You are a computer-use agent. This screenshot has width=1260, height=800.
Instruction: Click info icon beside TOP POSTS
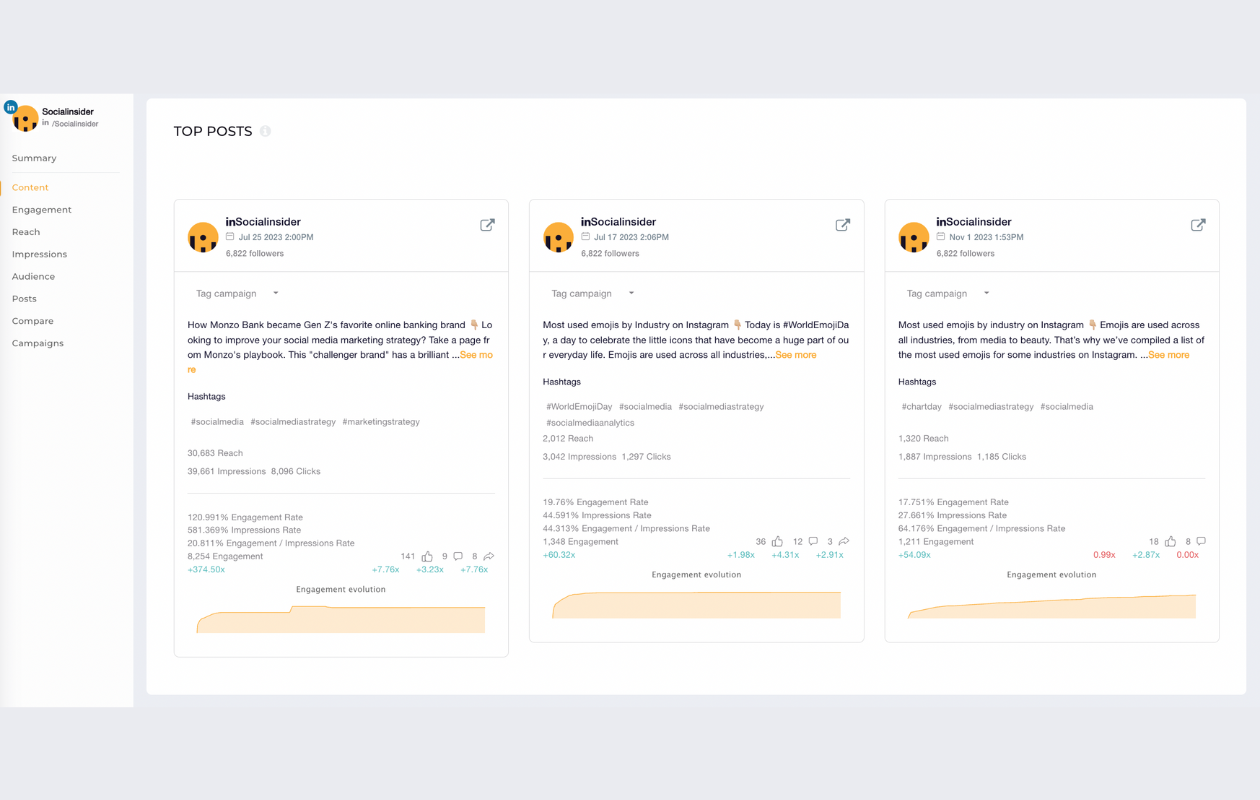(265, 131)
